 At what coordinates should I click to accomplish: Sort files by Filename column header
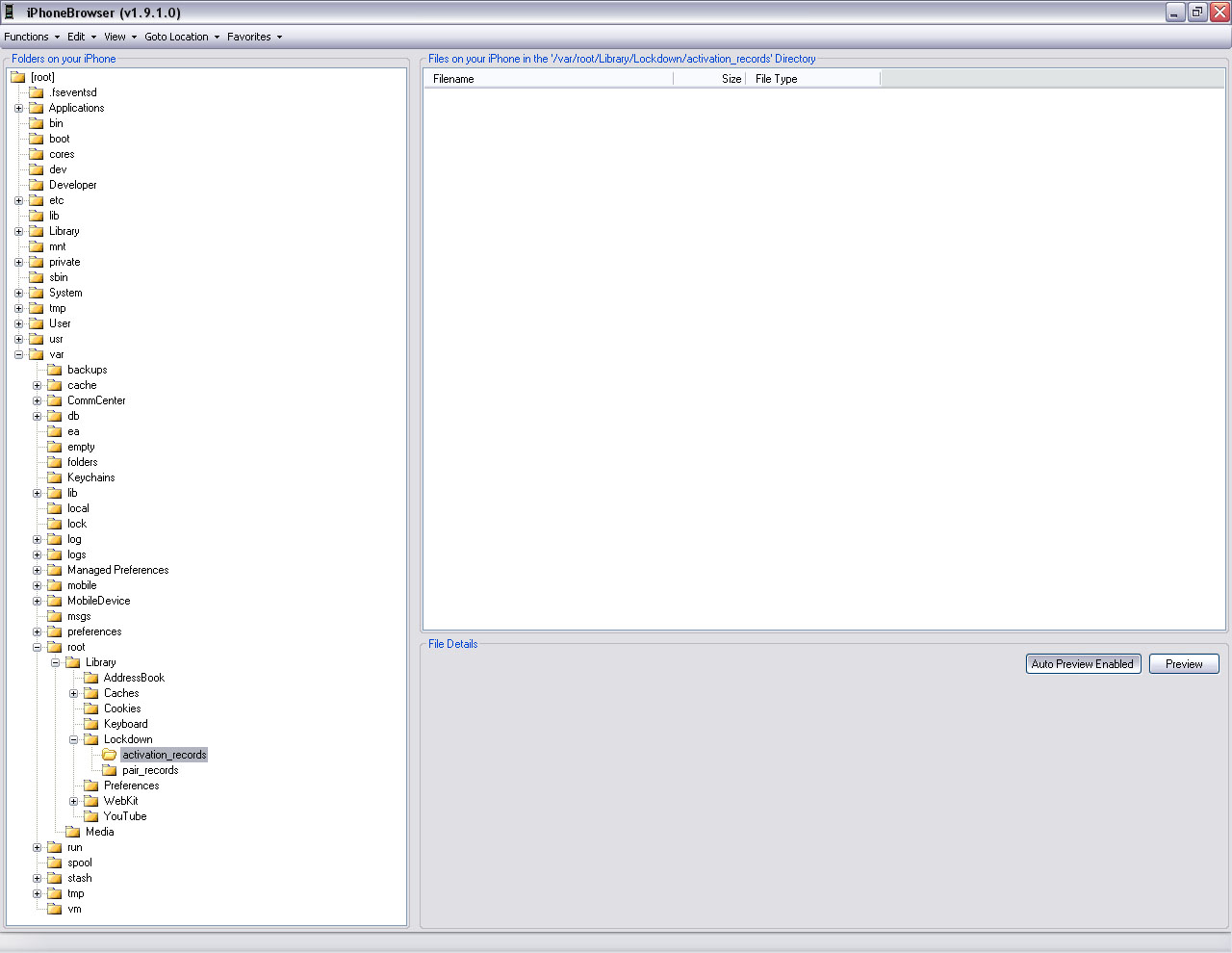549,79
